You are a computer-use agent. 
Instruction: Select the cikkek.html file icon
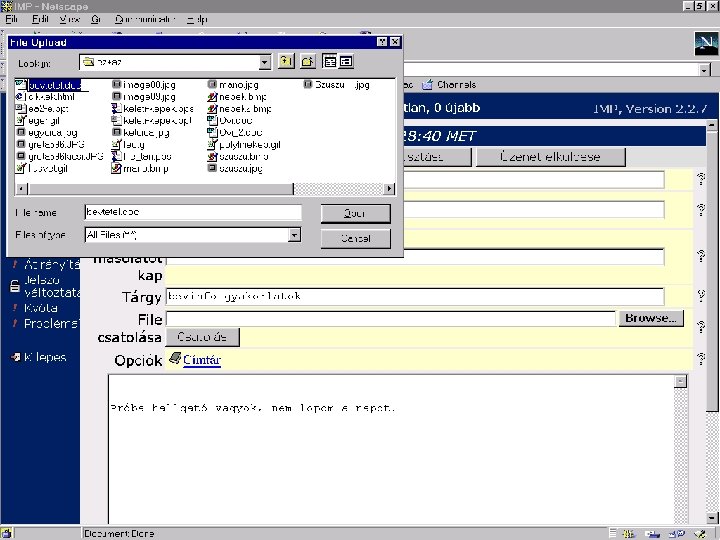pos(20,97)
